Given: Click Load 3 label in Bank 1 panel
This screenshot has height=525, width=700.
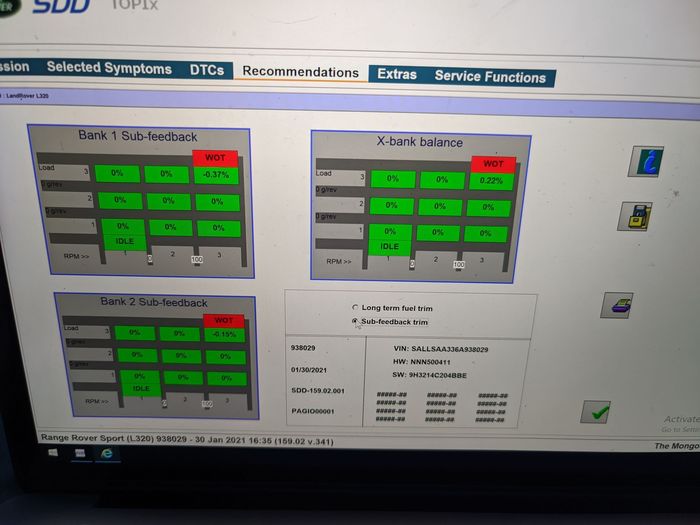Looking at the screenshot, I should [x=64, y=170].
